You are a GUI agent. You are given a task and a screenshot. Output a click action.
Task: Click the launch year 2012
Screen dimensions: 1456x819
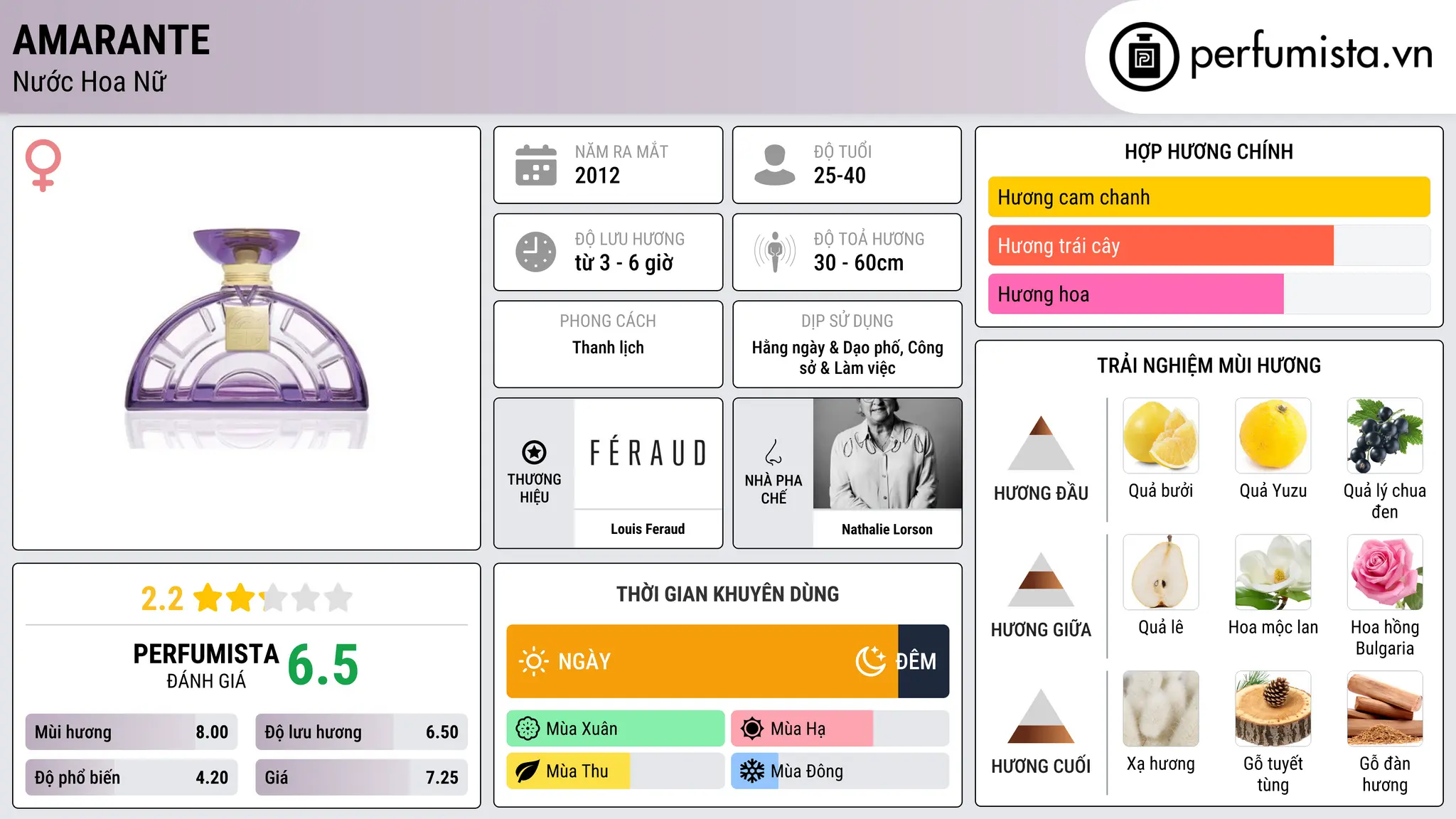point(597,176)
